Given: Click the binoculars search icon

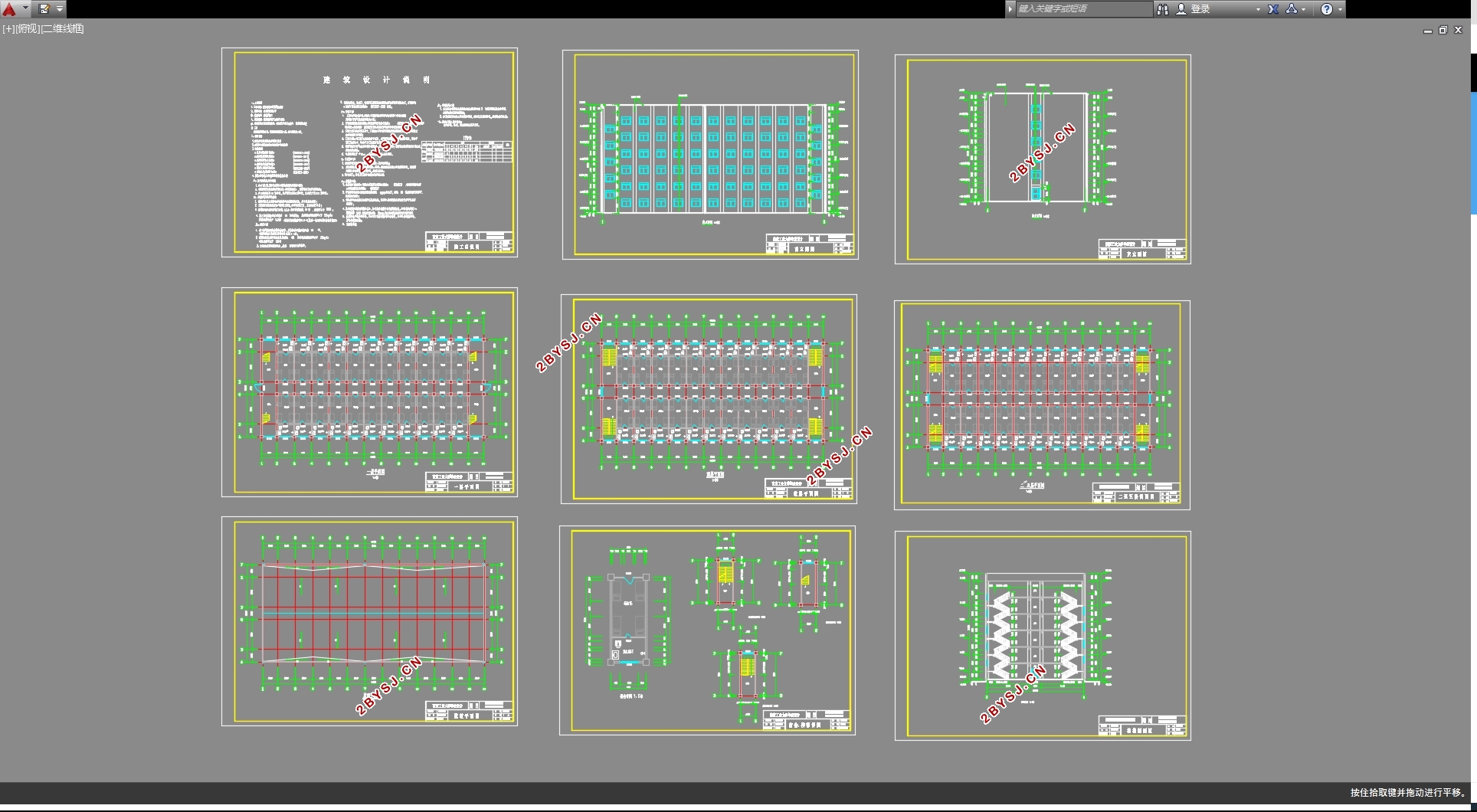Looking at the screenshot, I should (x=1162, y=9).
